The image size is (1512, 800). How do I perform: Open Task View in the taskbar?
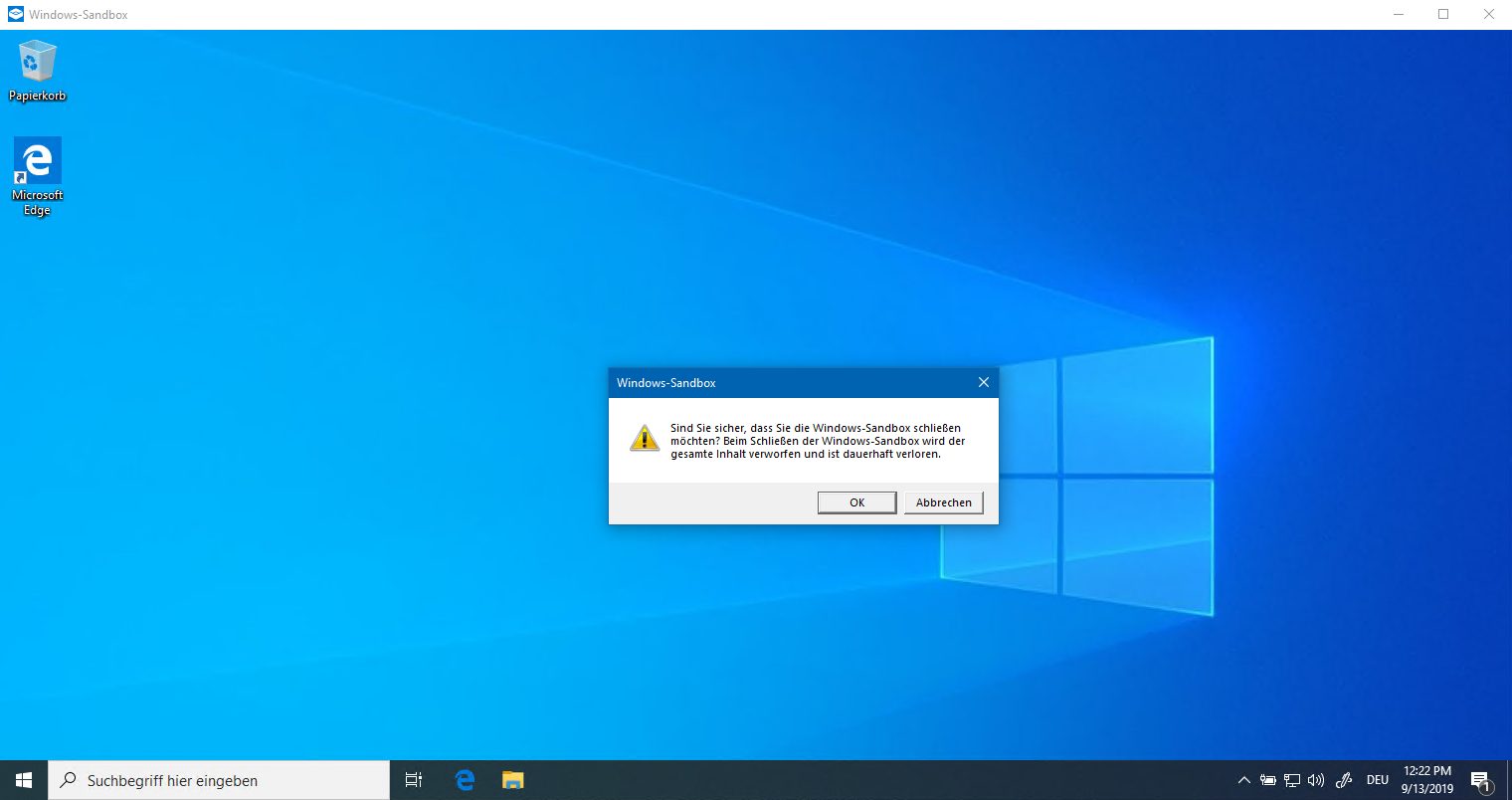[x=414, y=780]
